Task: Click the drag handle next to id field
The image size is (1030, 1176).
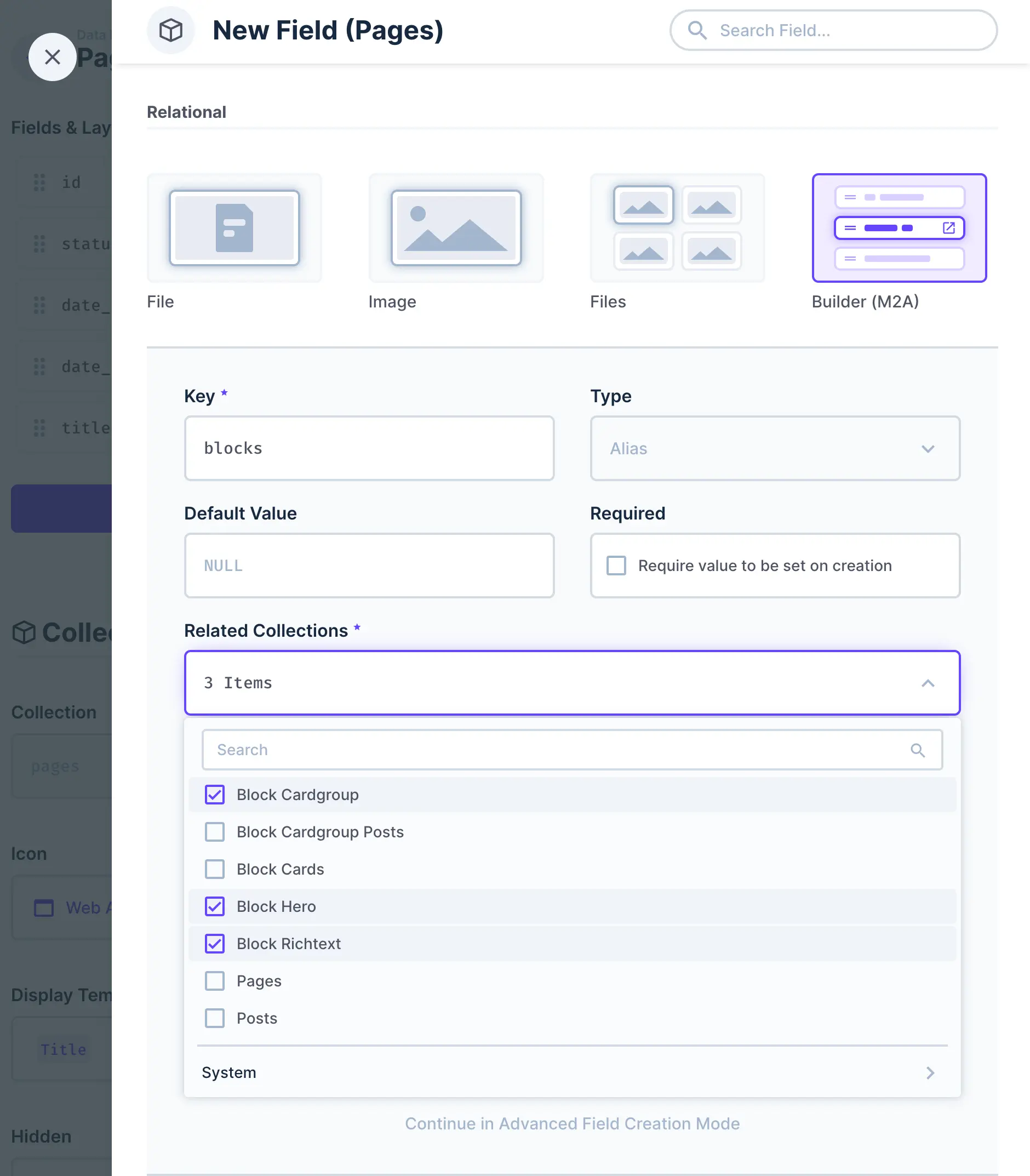Action: tap(38, 182)
